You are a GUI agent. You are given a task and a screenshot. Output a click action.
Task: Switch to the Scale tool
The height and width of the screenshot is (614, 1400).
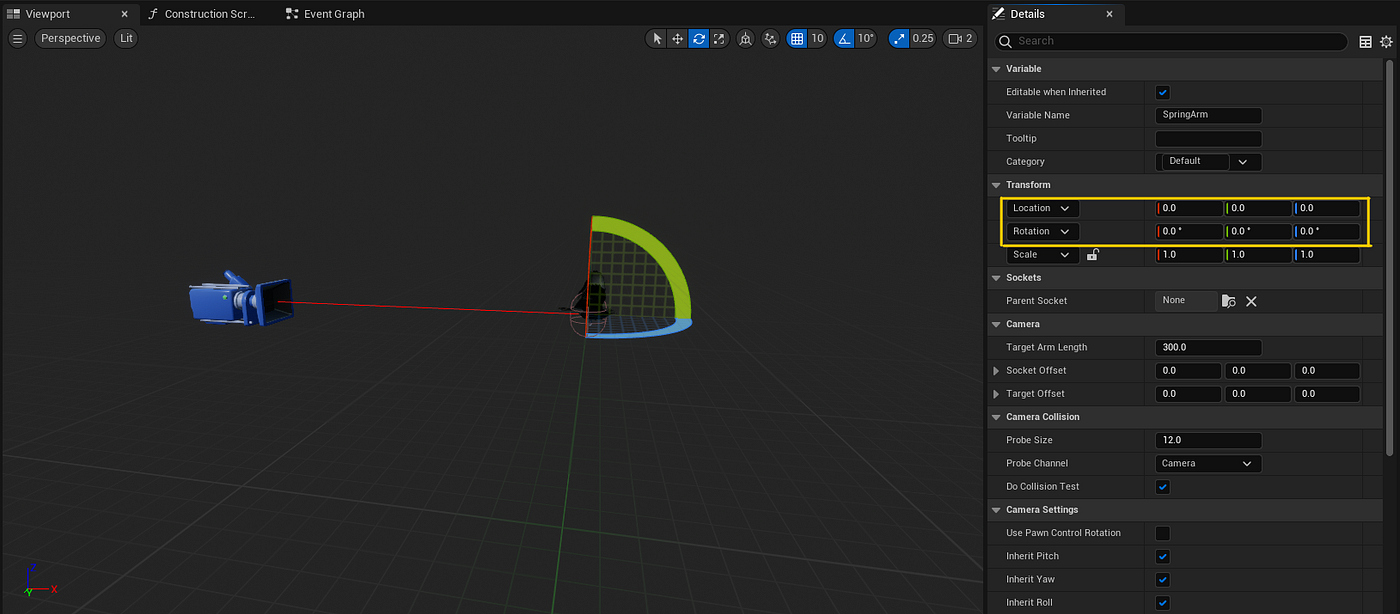719,38
